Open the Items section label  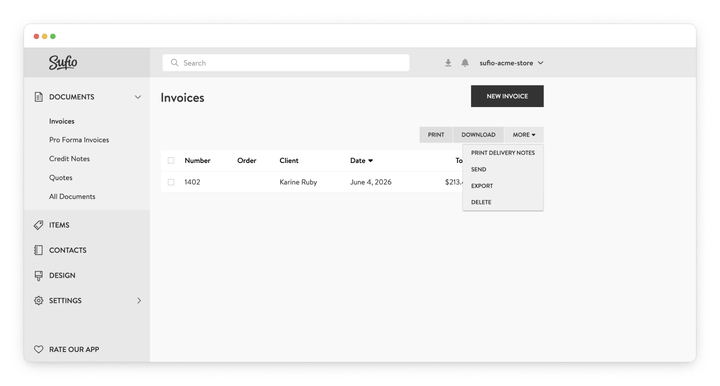click(59, 225)
